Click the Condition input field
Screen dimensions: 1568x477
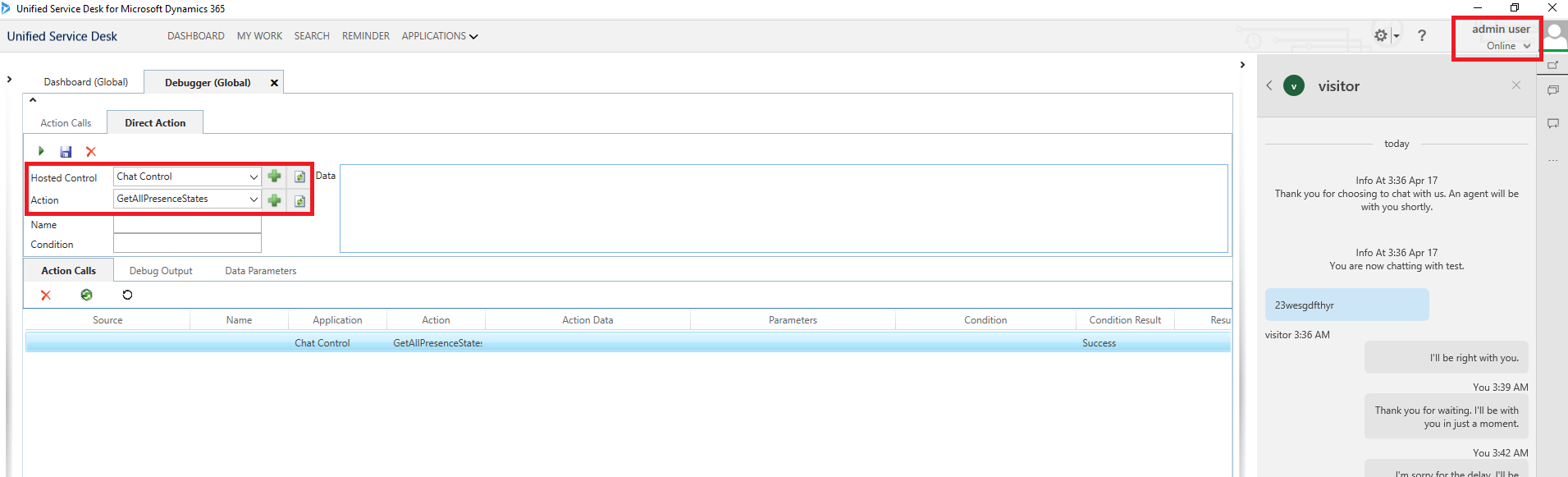(187, 244)
